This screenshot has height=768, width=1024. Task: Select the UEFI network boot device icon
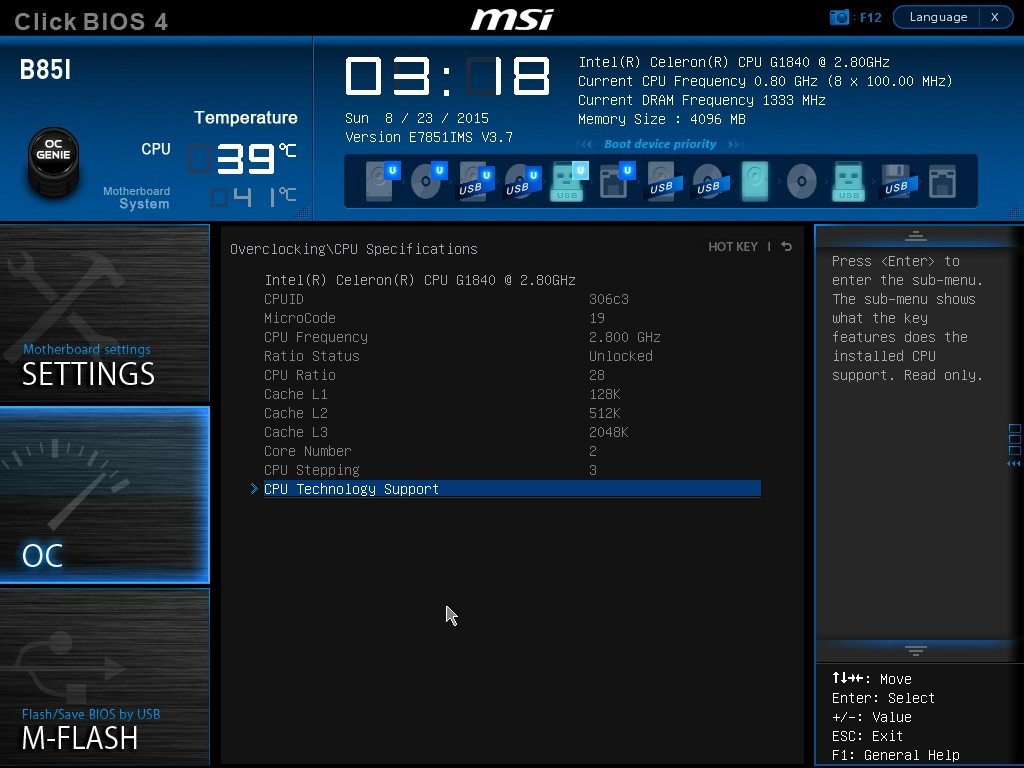[x=616, y=181]
